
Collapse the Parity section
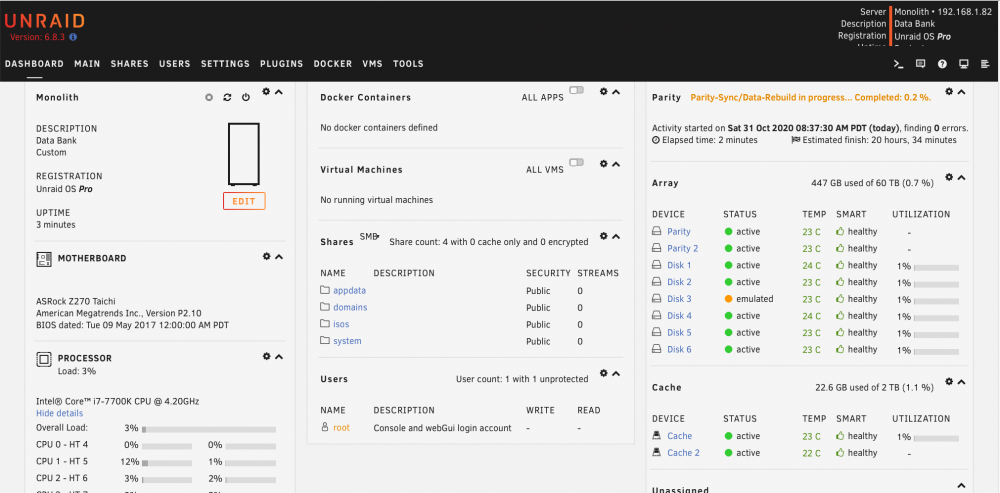(961, 92)
